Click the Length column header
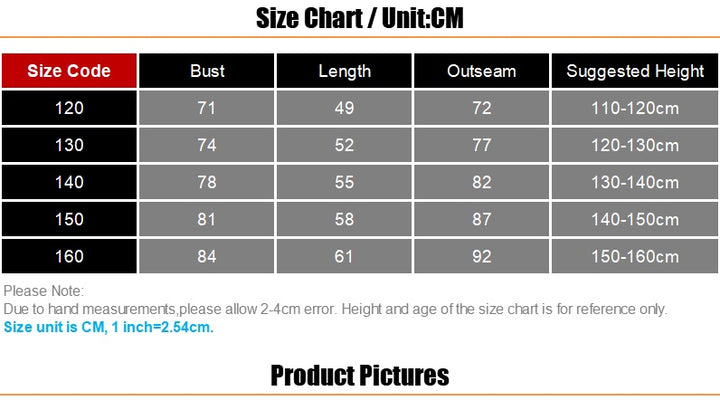Screen dimensions: 720x410 tap(344, 71)
